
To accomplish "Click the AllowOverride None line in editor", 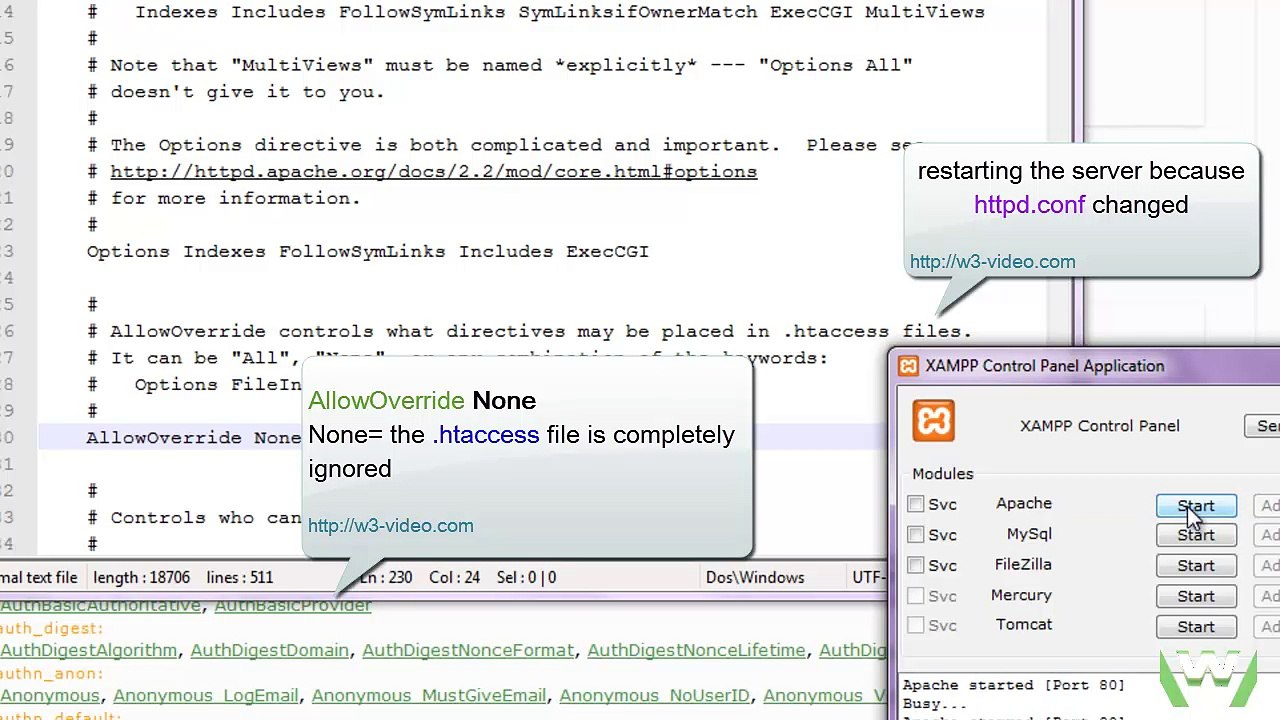I will [x=193, y=438].
